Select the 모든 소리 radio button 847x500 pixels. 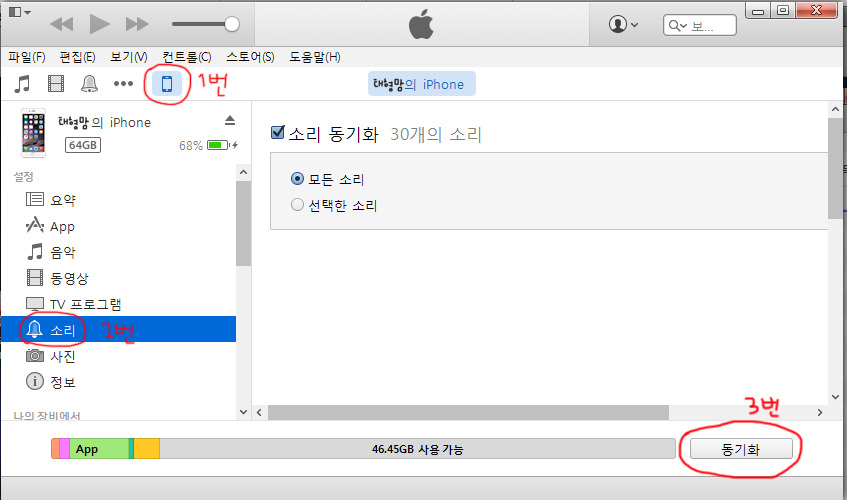[x=297, y=179]
